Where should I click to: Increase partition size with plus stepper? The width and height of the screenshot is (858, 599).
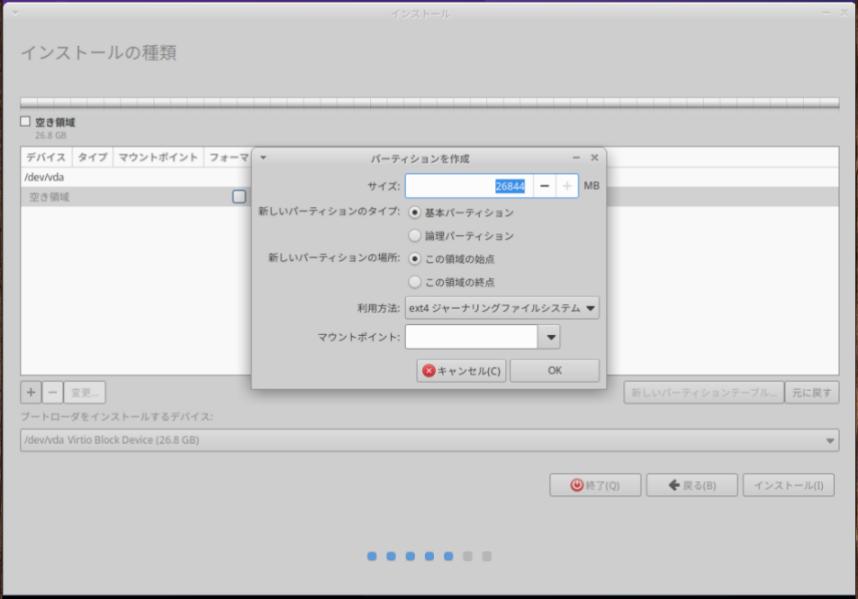pyautogui.click(x=567, y=186)
